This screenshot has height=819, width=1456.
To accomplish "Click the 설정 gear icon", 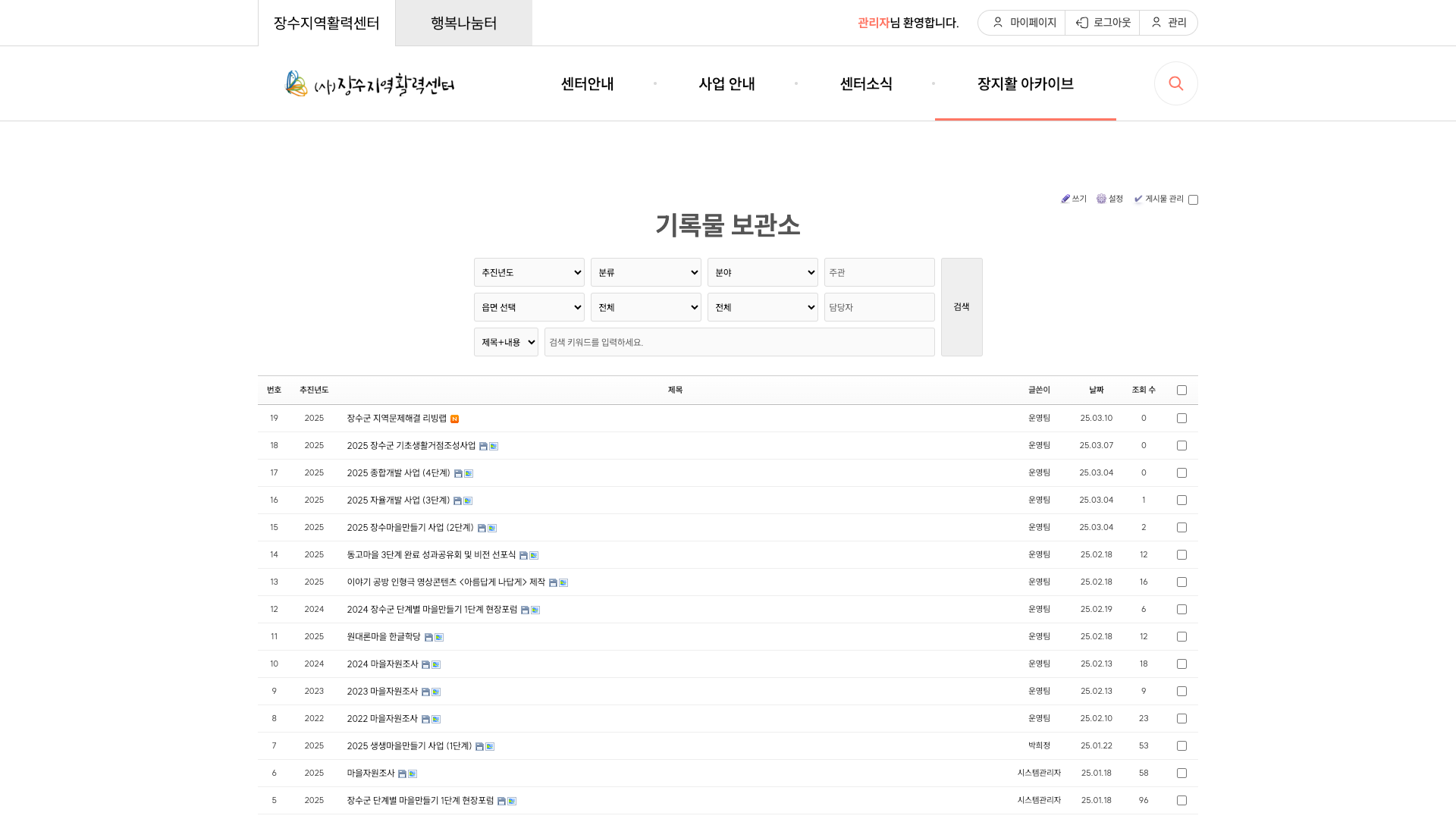I will tap(1101, 199).
